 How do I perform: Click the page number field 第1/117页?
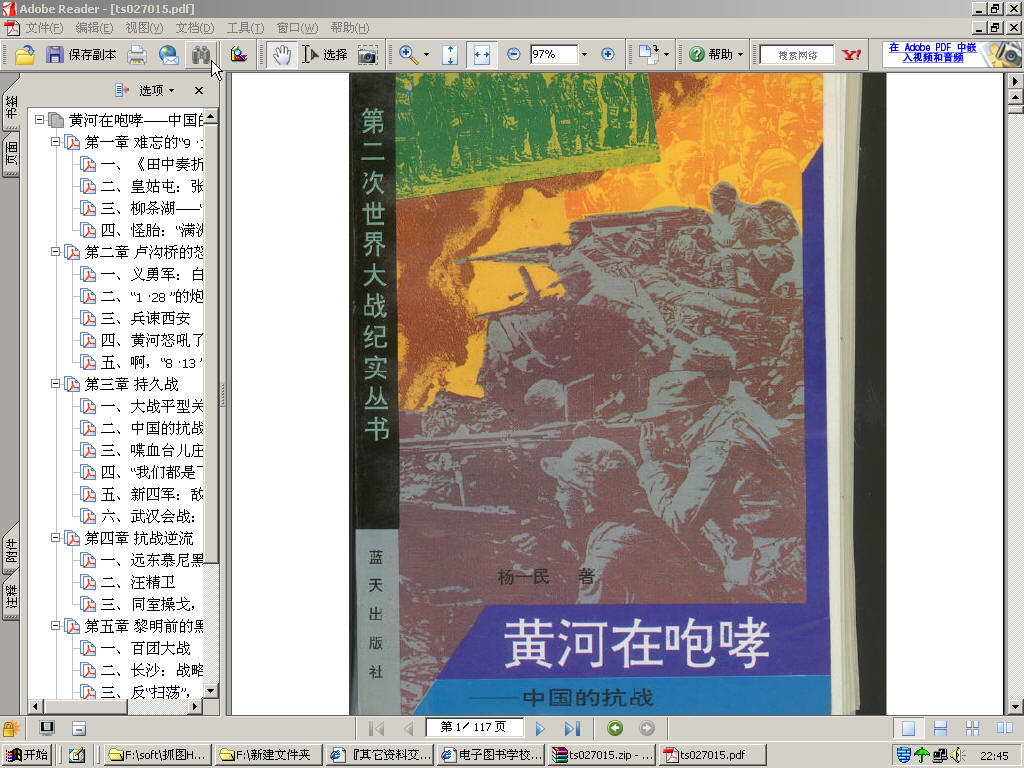tap(473, 727)
